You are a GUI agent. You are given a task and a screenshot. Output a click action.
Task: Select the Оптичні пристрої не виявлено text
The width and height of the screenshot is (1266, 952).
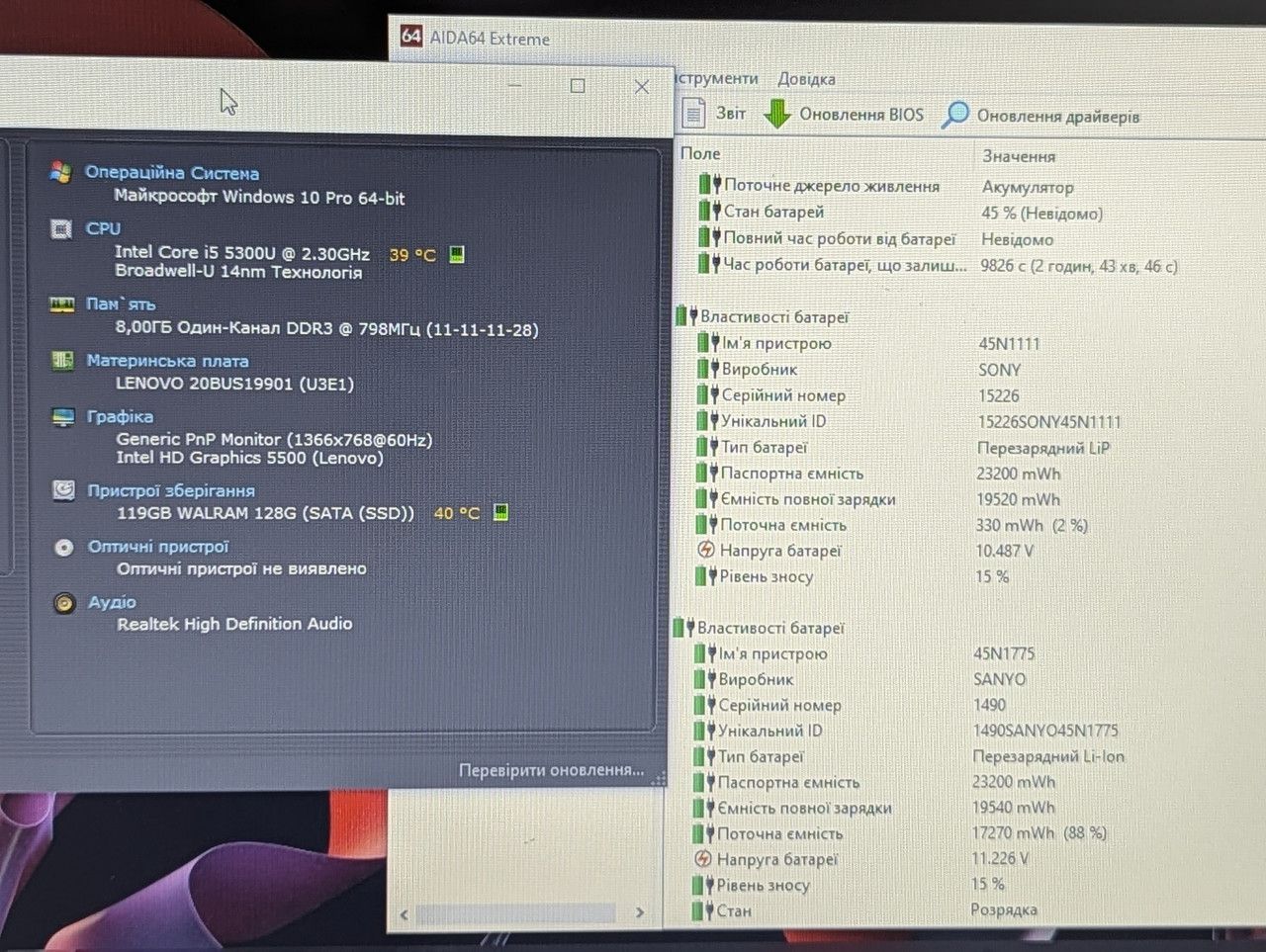pos(241,568)
